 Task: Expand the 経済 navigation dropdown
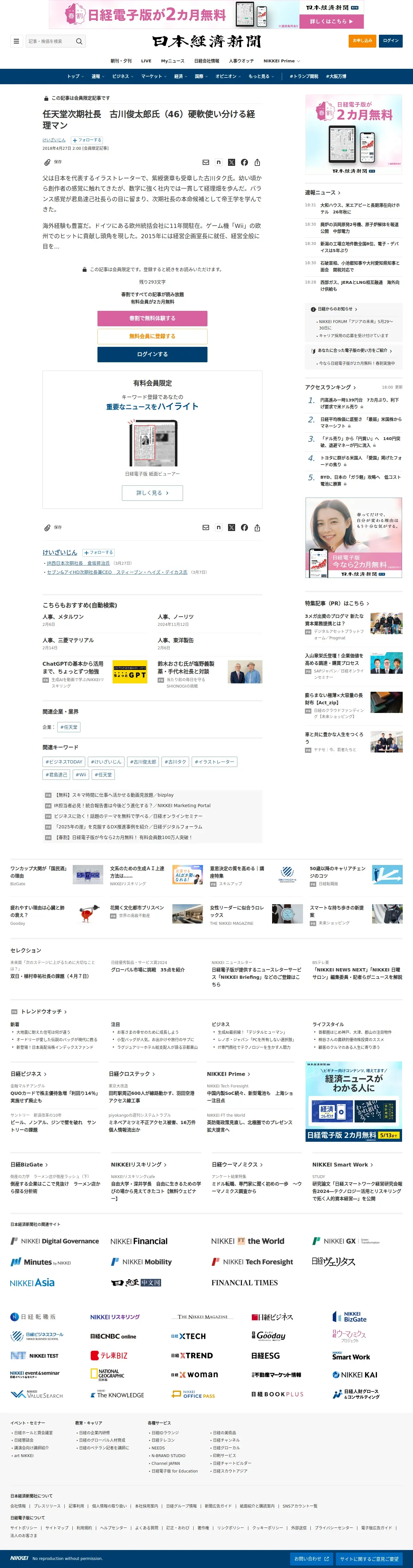[x=181, y=77]
